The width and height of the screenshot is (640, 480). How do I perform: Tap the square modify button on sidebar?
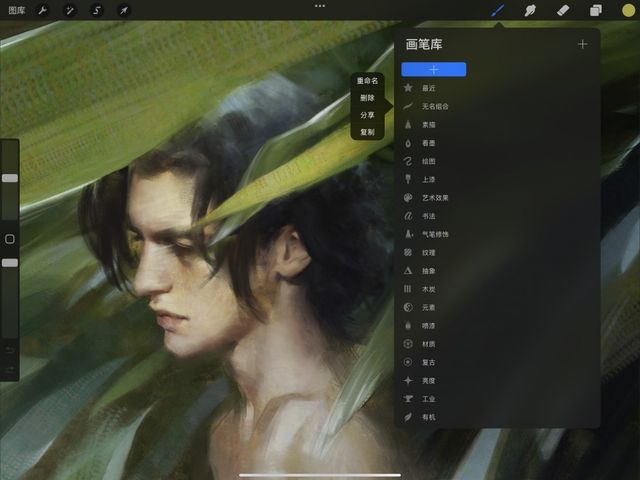(x=10, y=239)
